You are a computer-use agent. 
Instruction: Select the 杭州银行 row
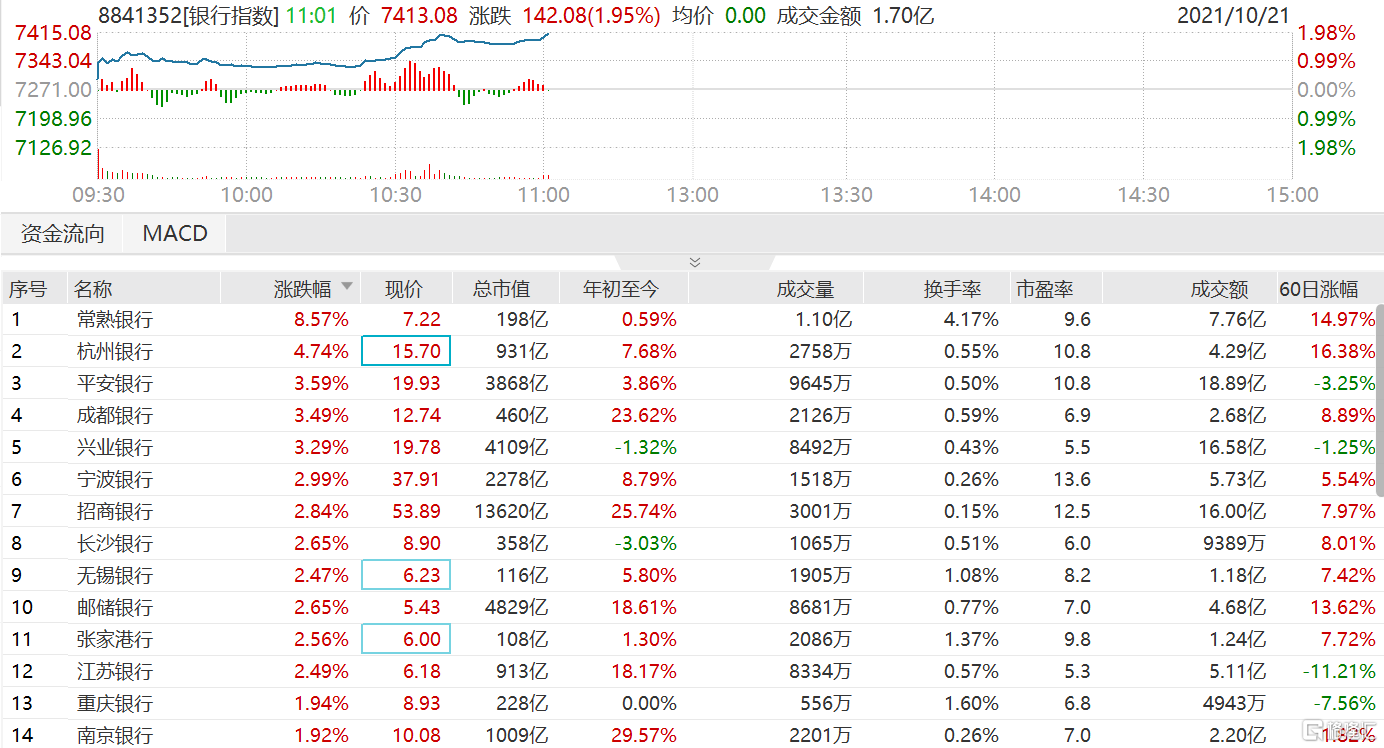(x=688, y=352)
